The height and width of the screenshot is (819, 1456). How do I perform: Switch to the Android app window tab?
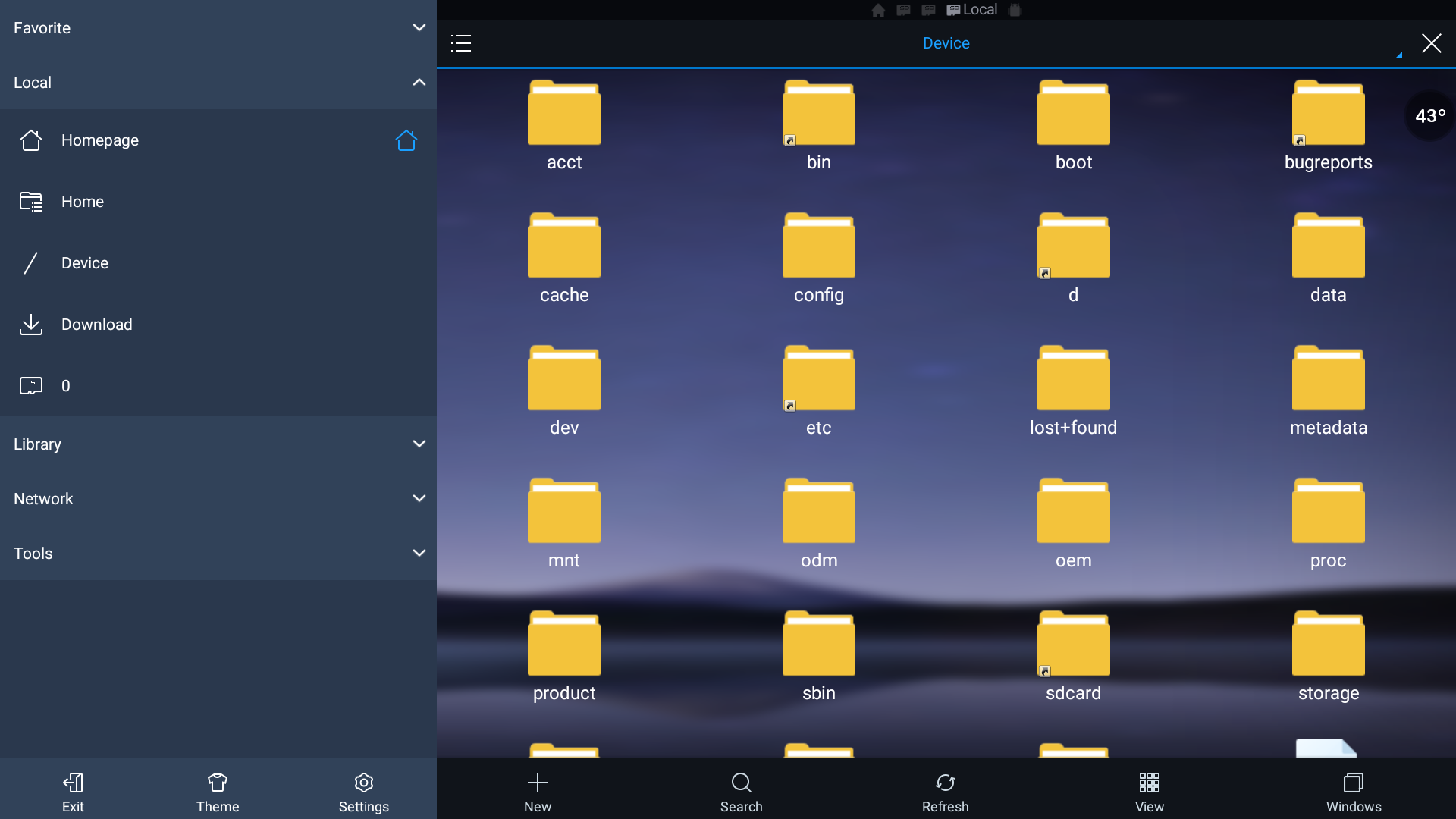(x=1015, y=10)
